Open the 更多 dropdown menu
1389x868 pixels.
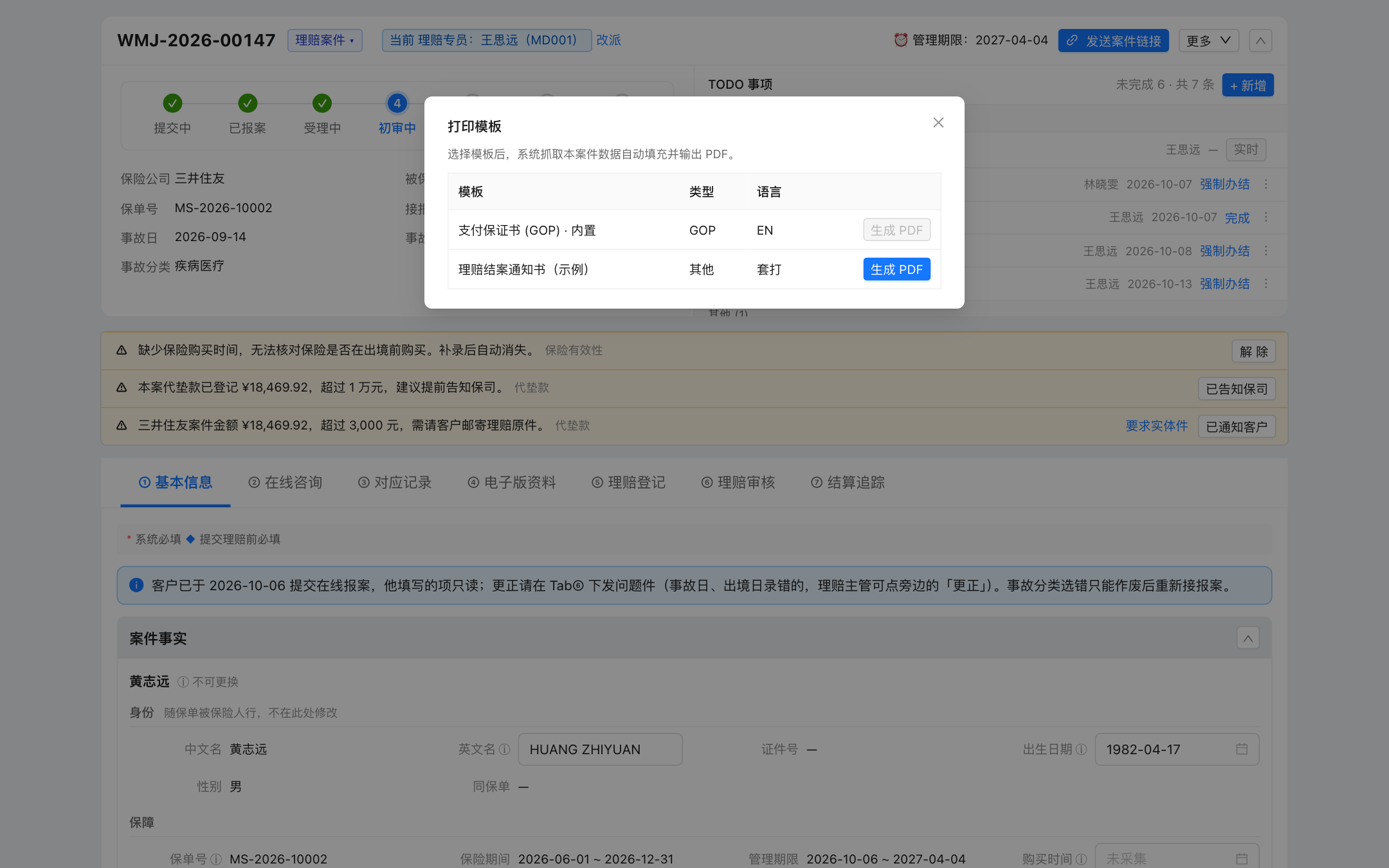[x=1209, y=41]
